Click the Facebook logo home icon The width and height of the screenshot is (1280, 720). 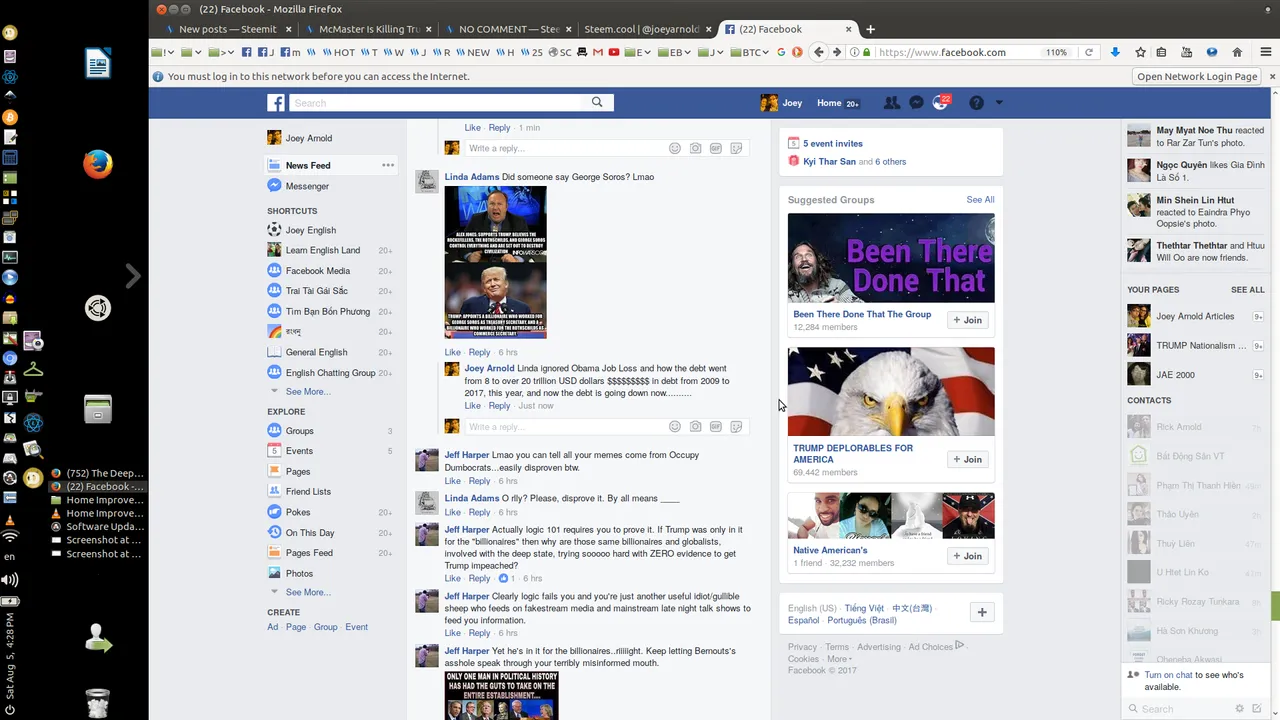(276, 102)
